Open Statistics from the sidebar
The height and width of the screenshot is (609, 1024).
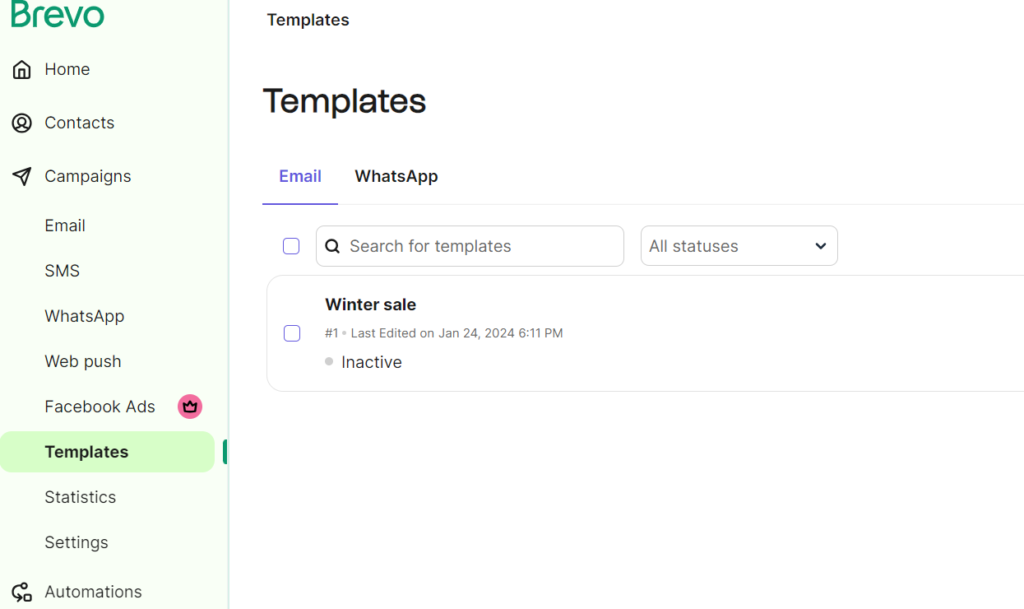tap(80, 497)
